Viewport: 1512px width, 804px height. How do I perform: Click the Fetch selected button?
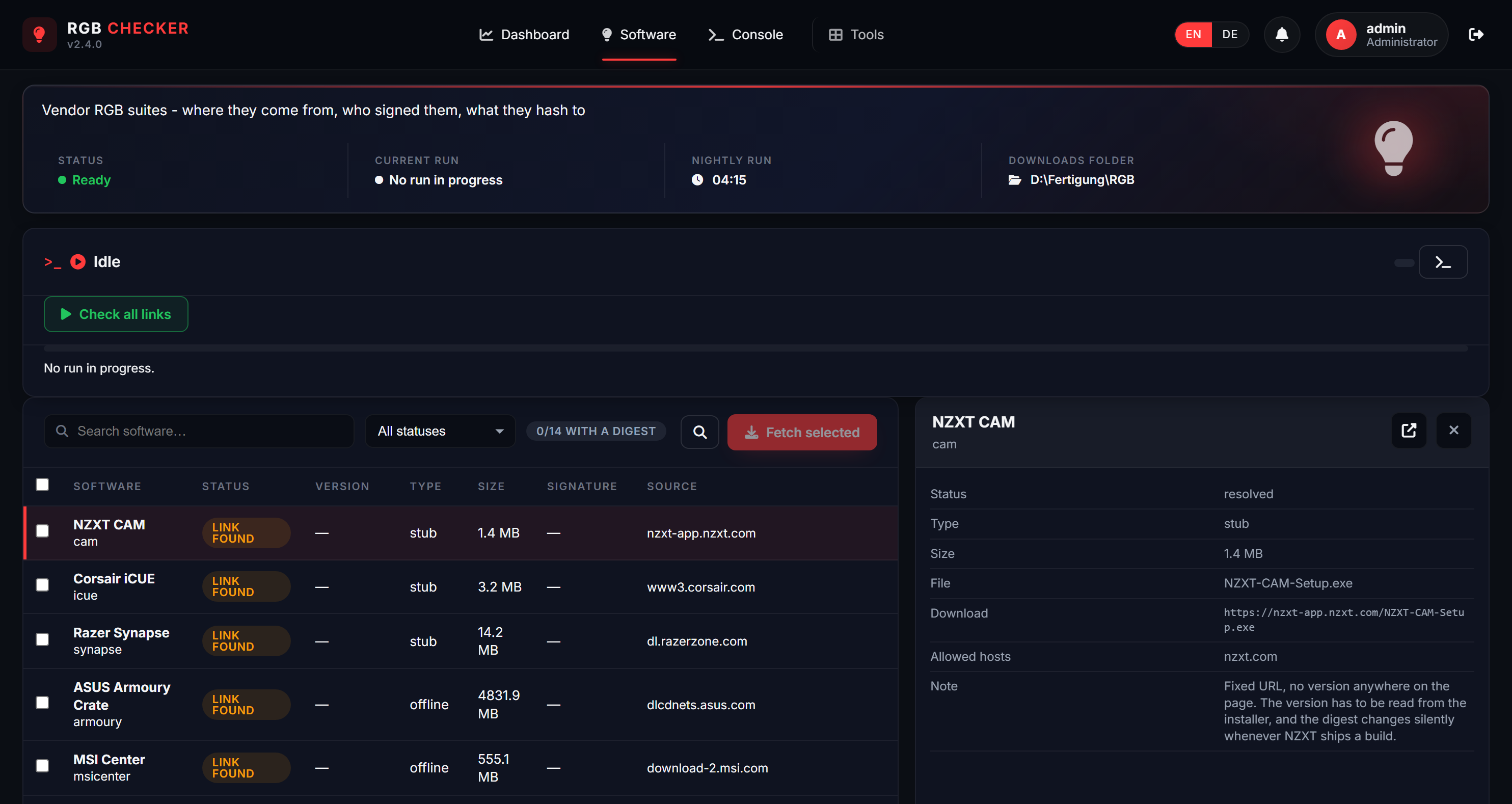click(802, 433)
